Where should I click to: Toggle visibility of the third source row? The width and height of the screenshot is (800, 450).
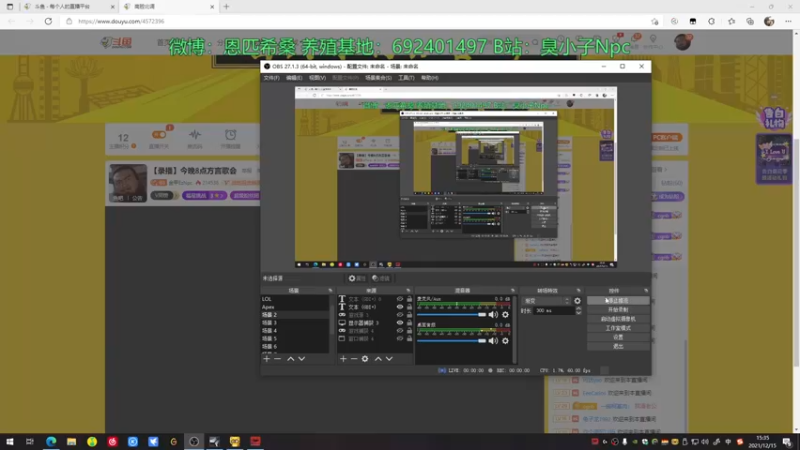[400, 315]
